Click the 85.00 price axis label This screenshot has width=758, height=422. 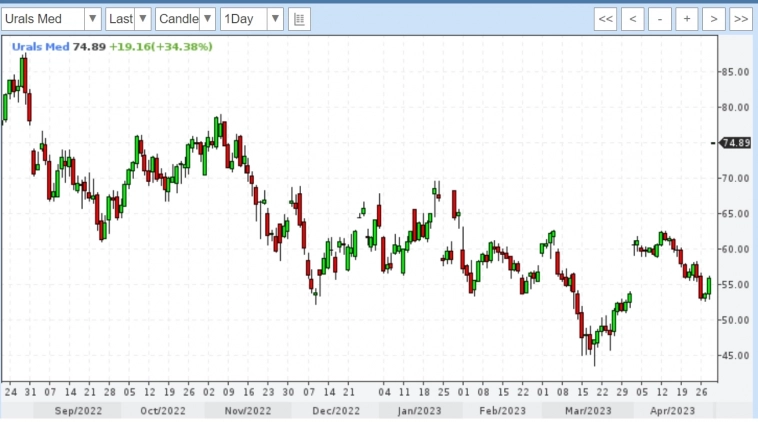pyautogui.click(x=736, y=72)
